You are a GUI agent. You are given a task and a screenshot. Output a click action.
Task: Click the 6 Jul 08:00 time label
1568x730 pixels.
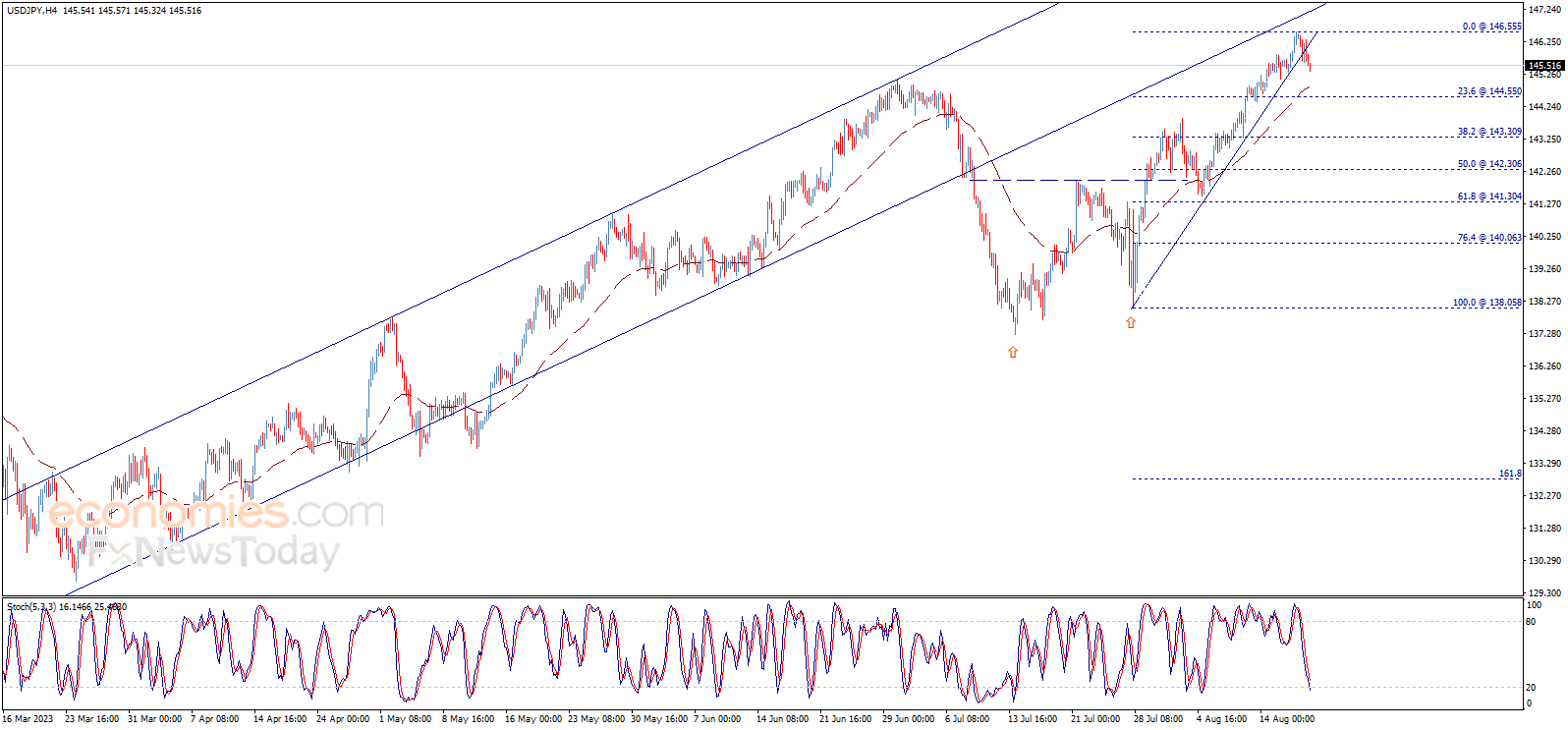(x=969, y=719)
